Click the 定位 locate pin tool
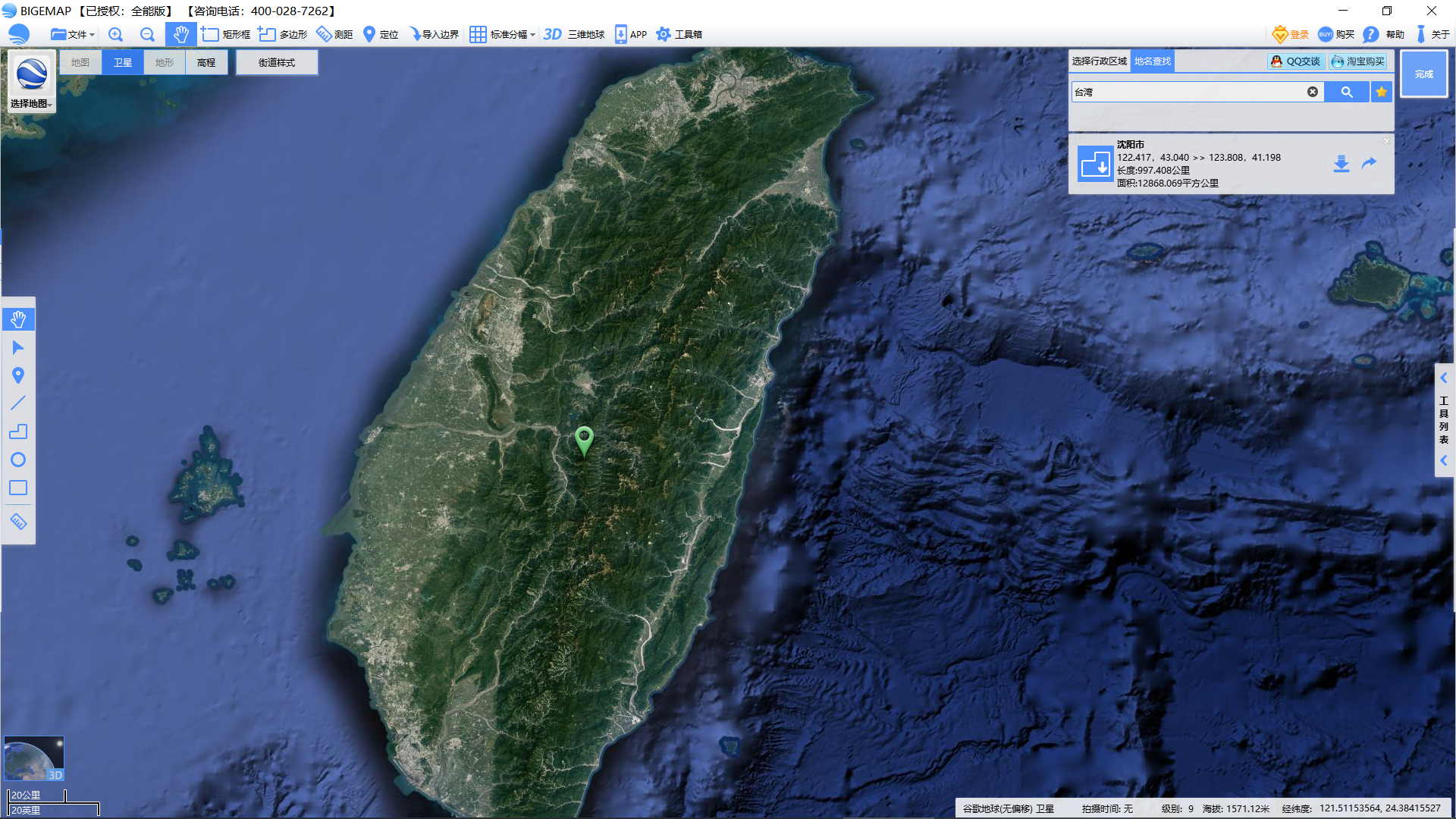 coord(381,34)
